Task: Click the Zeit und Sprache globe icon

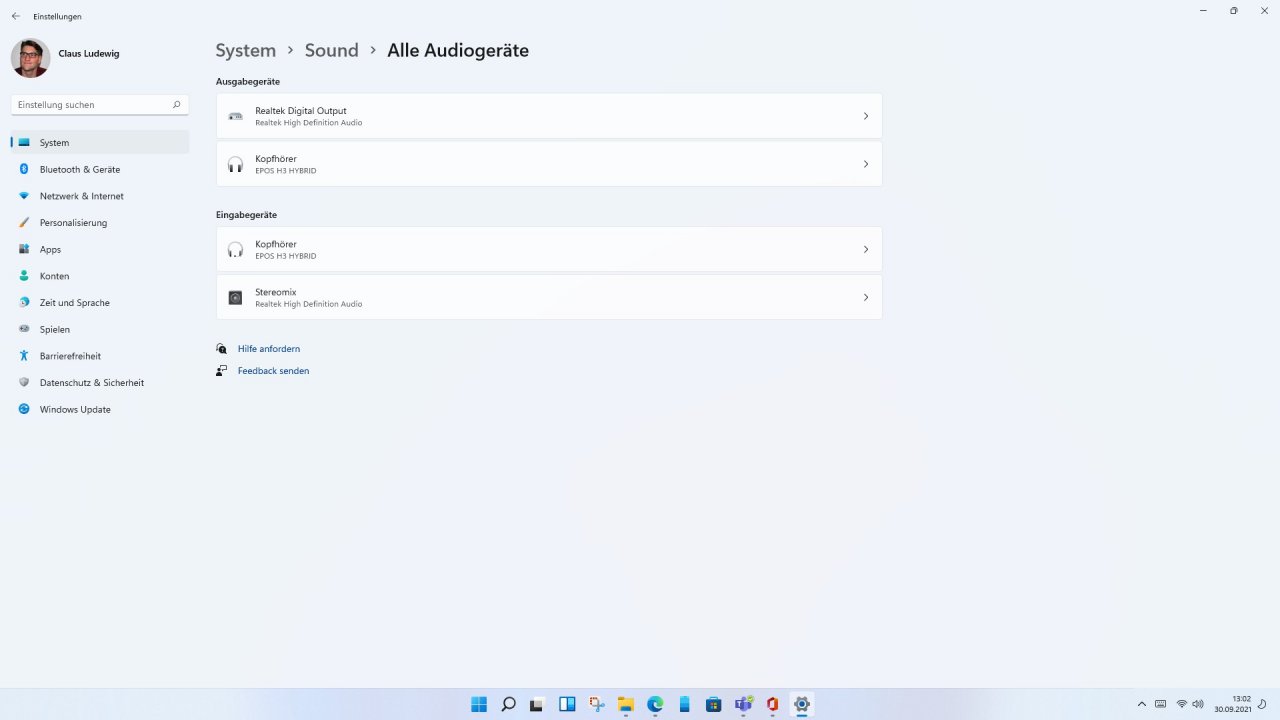Action: 24,302
